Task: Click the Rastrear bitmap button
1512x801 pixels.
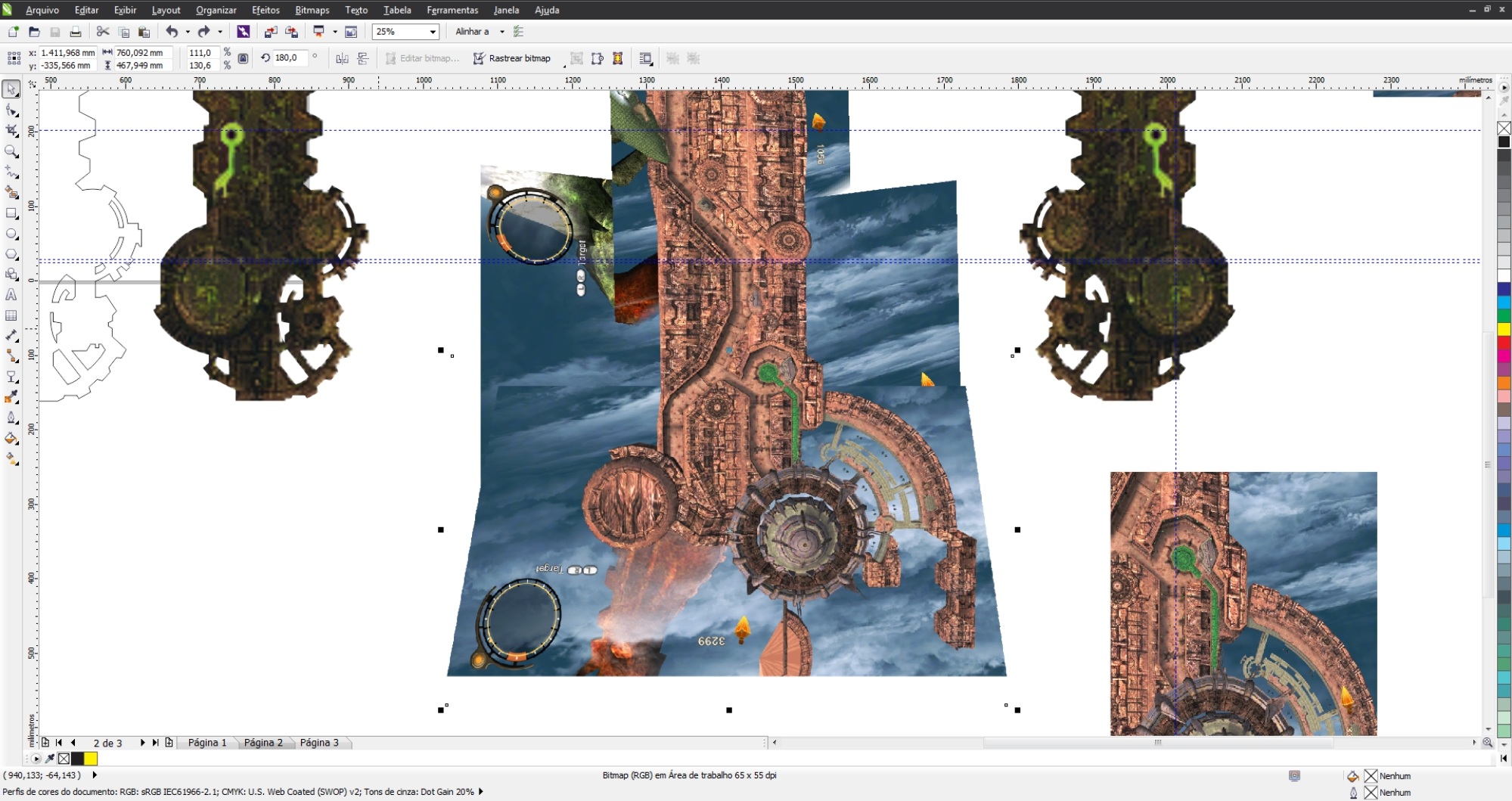Action: coord(512,58)
